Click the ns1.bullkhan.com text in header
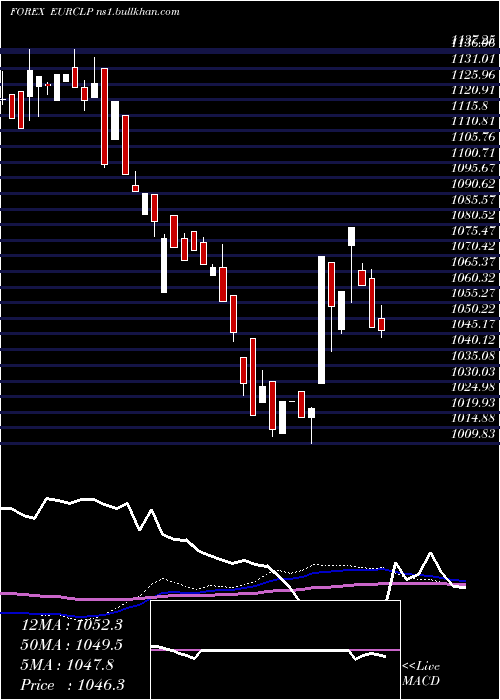Viewport: 500px width, 700px height. [138, 12]
